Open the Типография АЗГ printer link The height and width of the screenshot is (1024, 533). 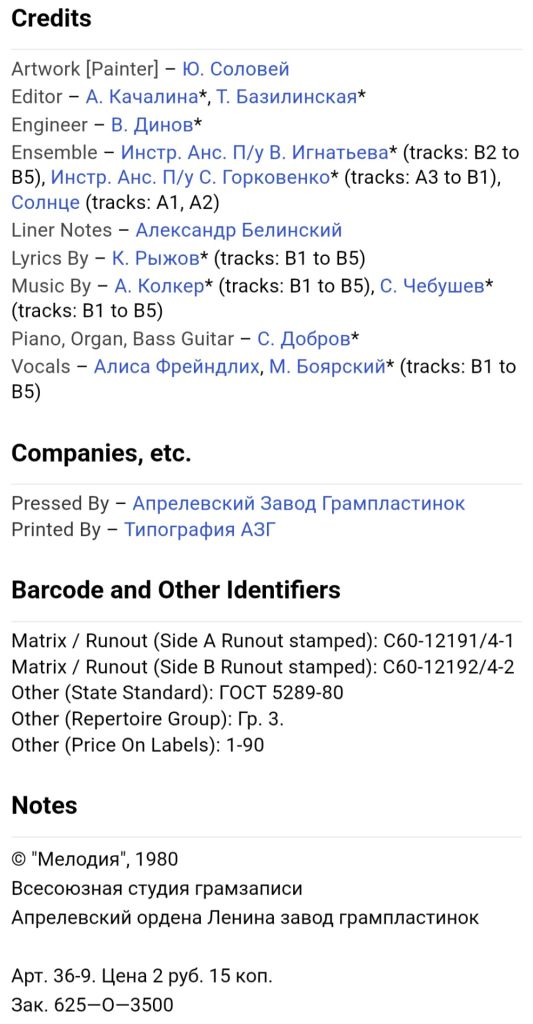[x=201, y=530]
